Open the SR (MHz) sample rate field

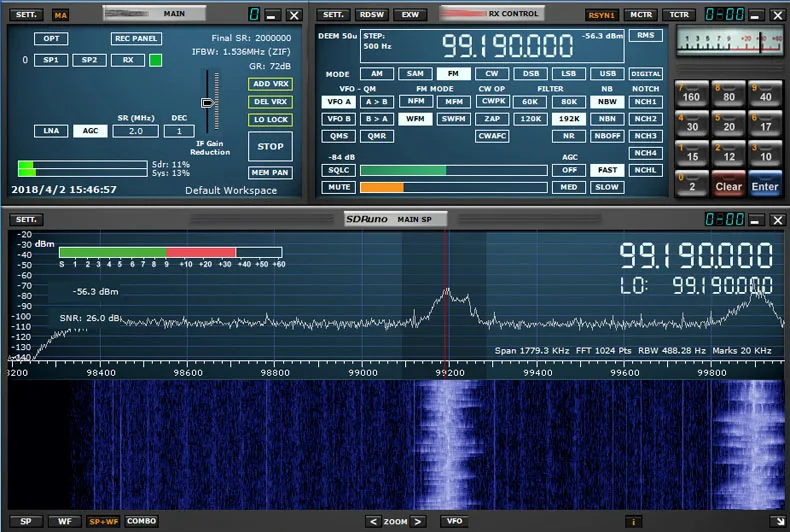tap(136, 131)
